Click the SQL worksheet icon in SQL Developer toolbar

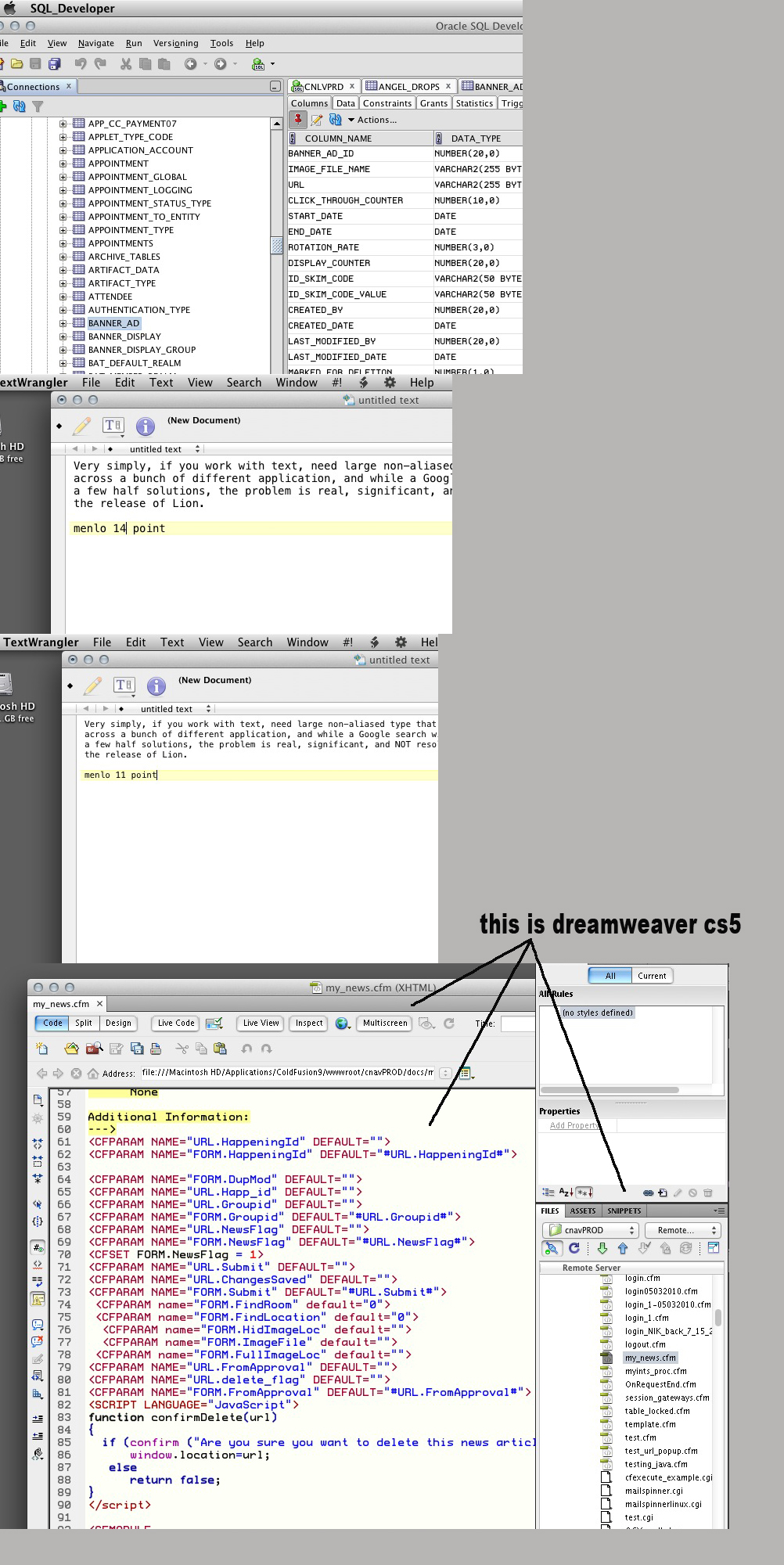coord(258,64)
